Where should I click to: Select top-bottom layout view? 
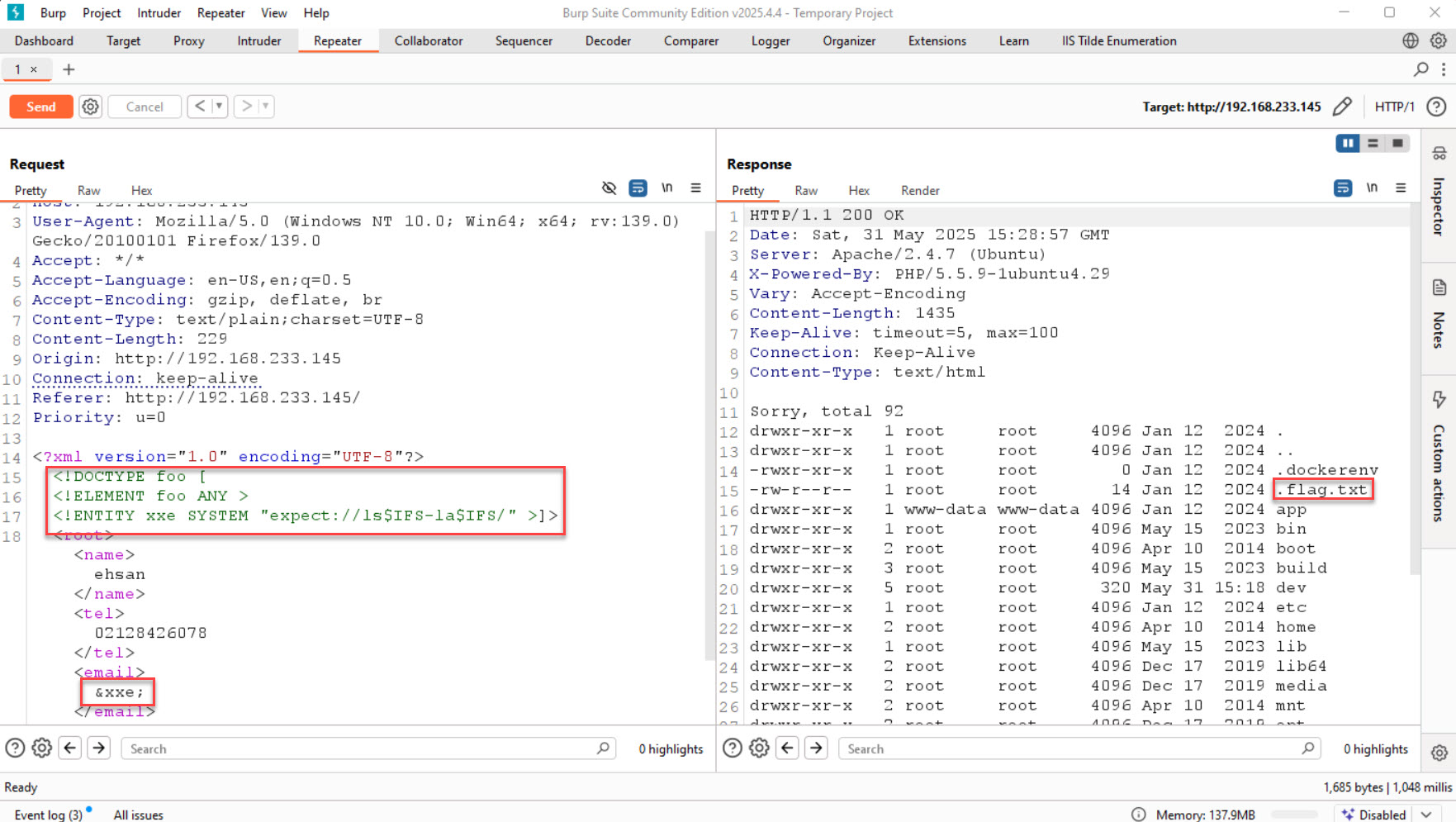pyautogui.click(x=1373, y=143)
